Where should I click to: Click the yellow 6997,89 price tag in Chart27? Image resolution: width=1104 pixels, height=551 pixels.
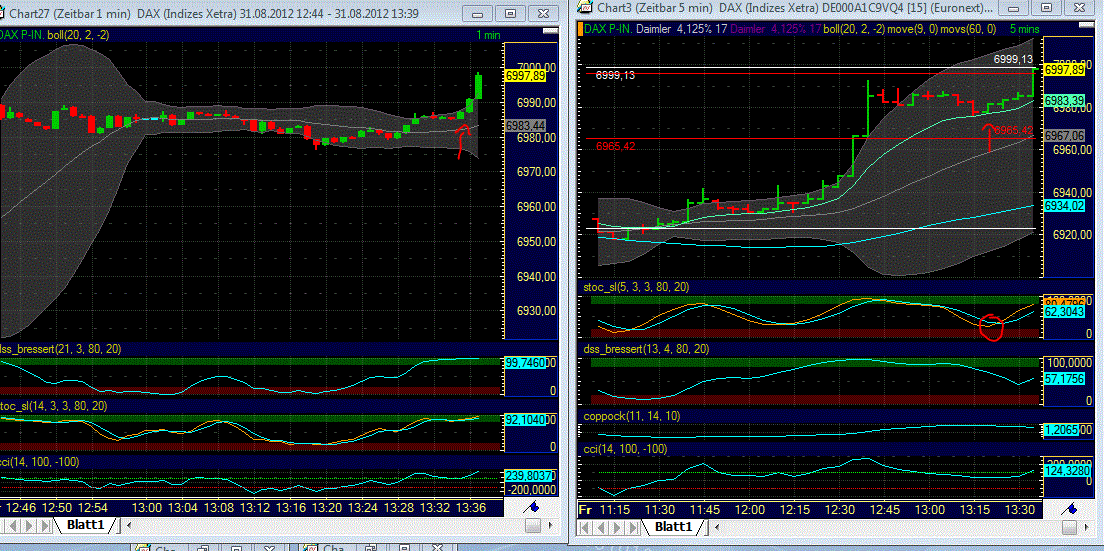coord(525,75)
